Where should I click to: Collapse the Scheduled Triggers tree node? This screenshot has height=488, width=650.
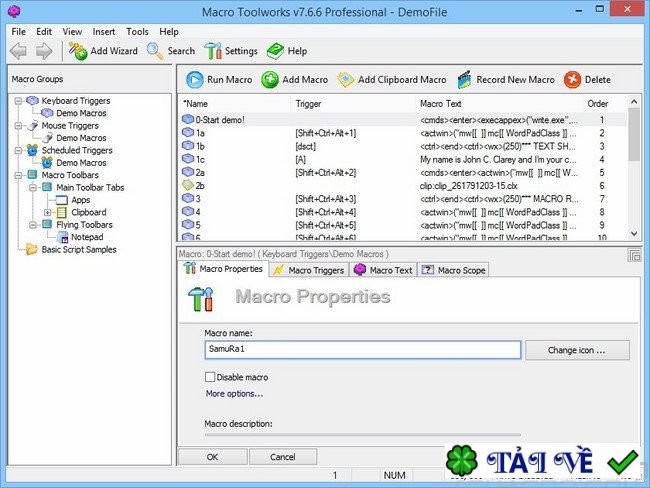(x=18, y=151)
